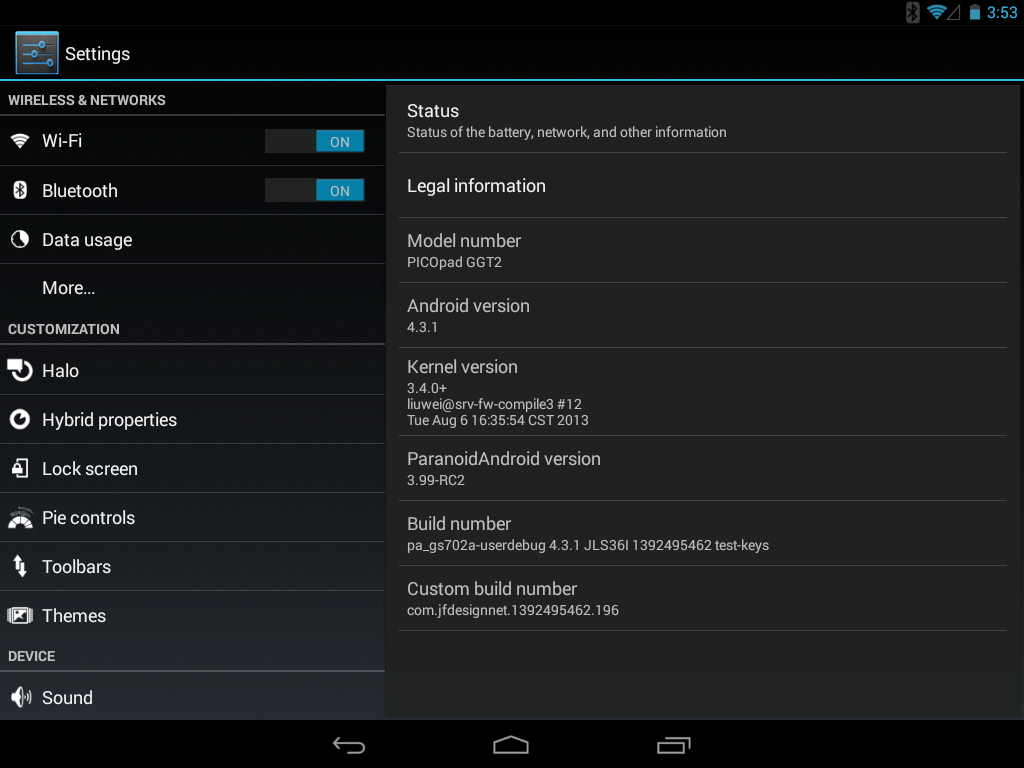This screenshot has height=768, width=1024.
Task: Select the Lock screen icon
Action: click(x=20, y=468)
